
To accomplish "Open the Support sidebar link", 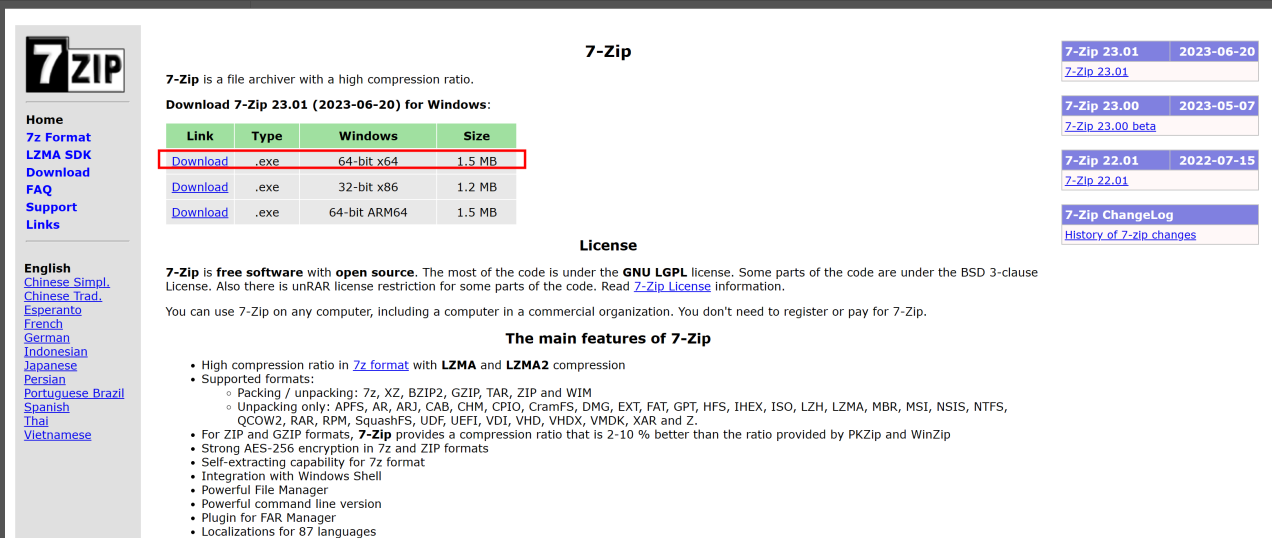I will (51, 207).
